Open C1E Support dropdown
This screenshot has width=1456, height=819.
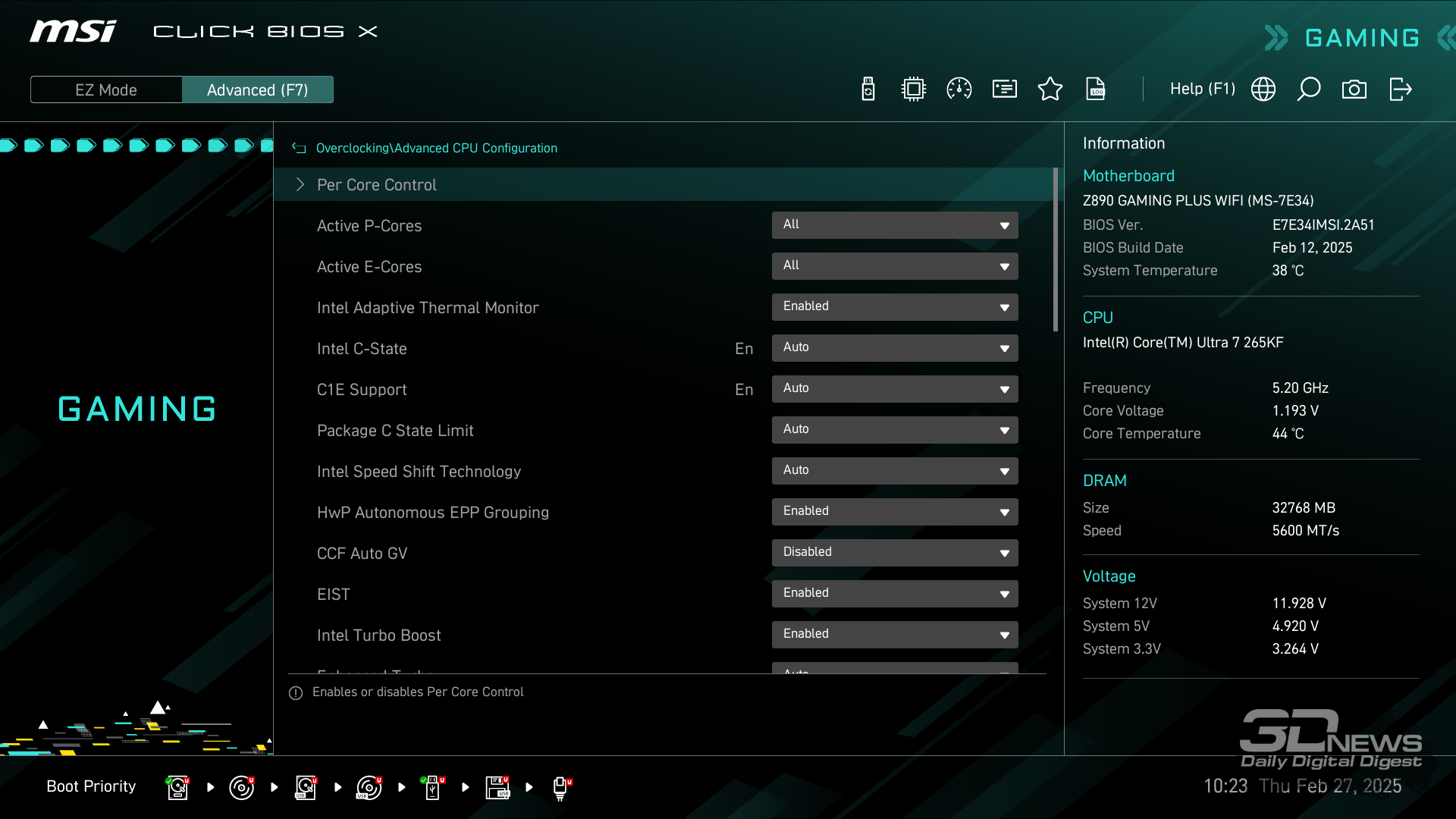[895, 389]
